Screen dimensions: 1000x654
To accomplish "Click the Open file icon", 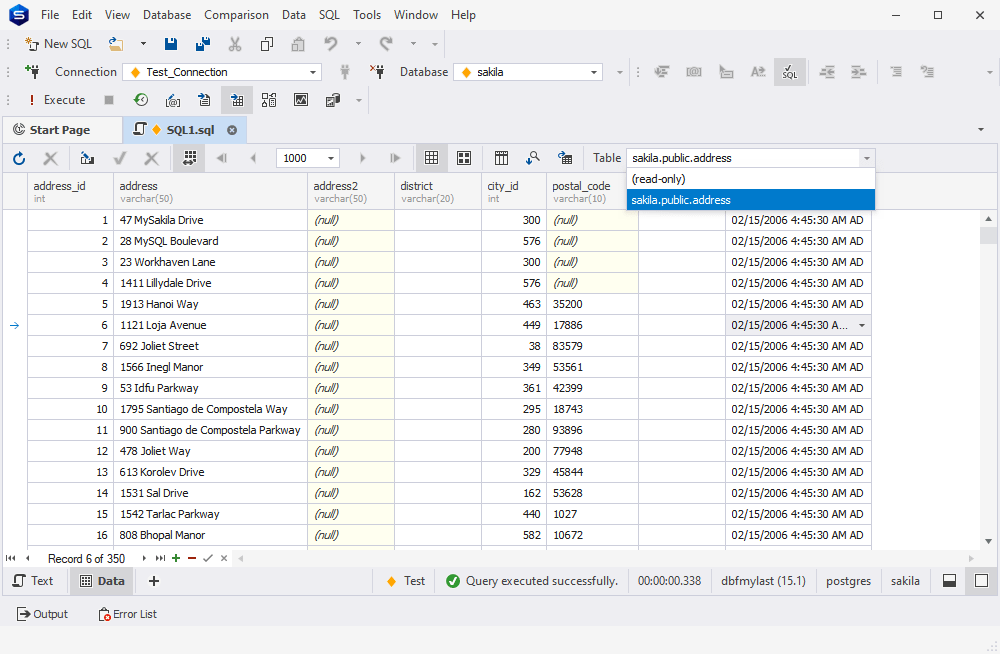I will pyautogui.click(x=115, y=44).
